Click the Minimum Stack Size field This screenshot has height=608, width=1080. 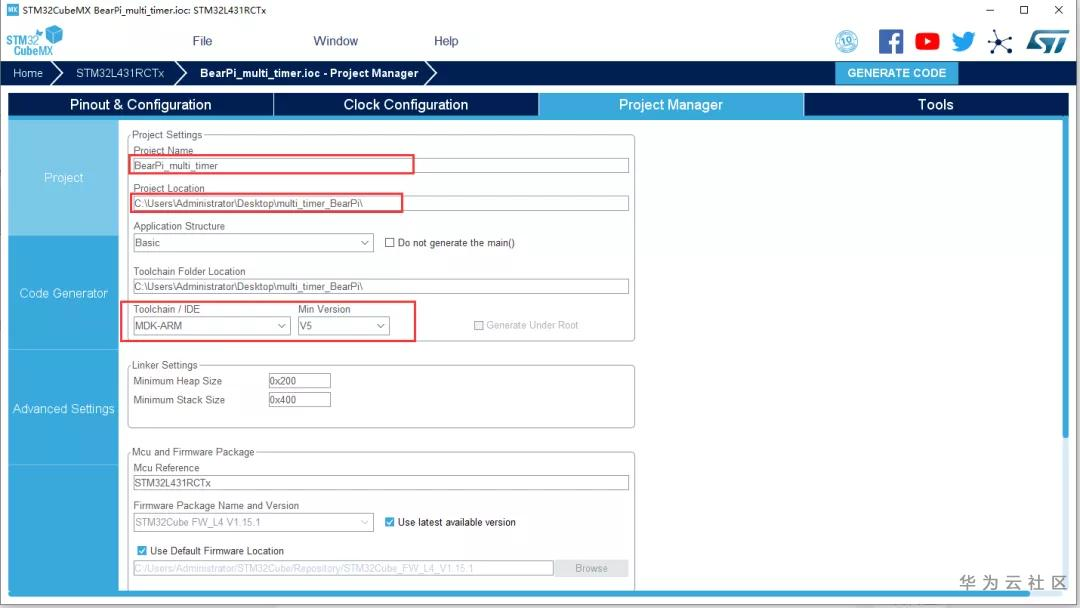click(300, 399)
